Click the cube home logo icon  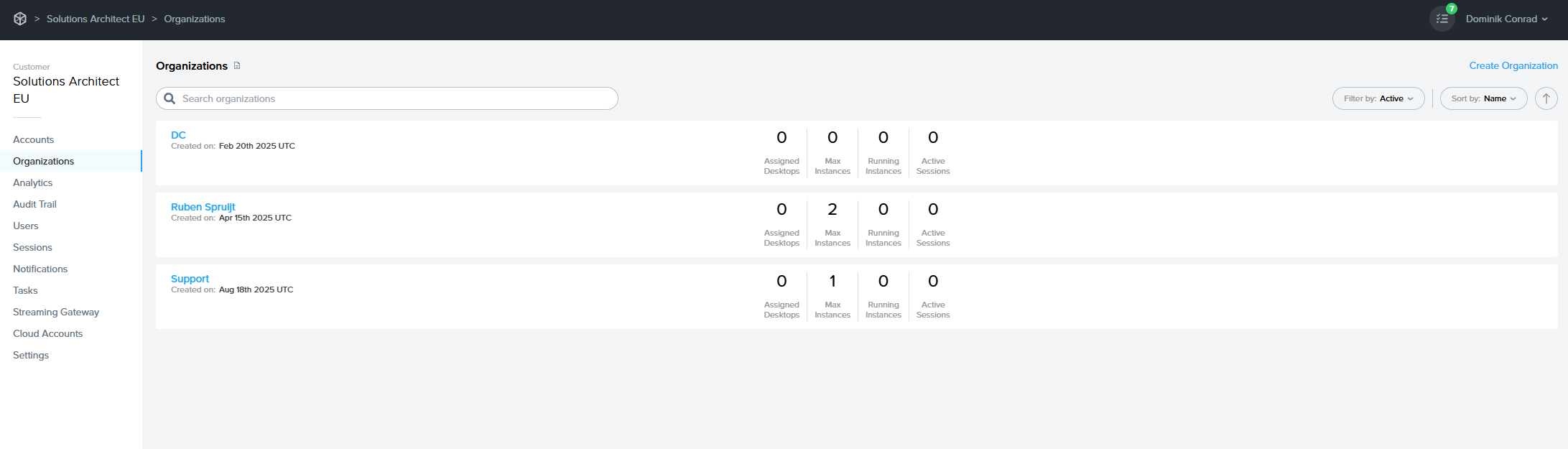(x=20, y=19)
